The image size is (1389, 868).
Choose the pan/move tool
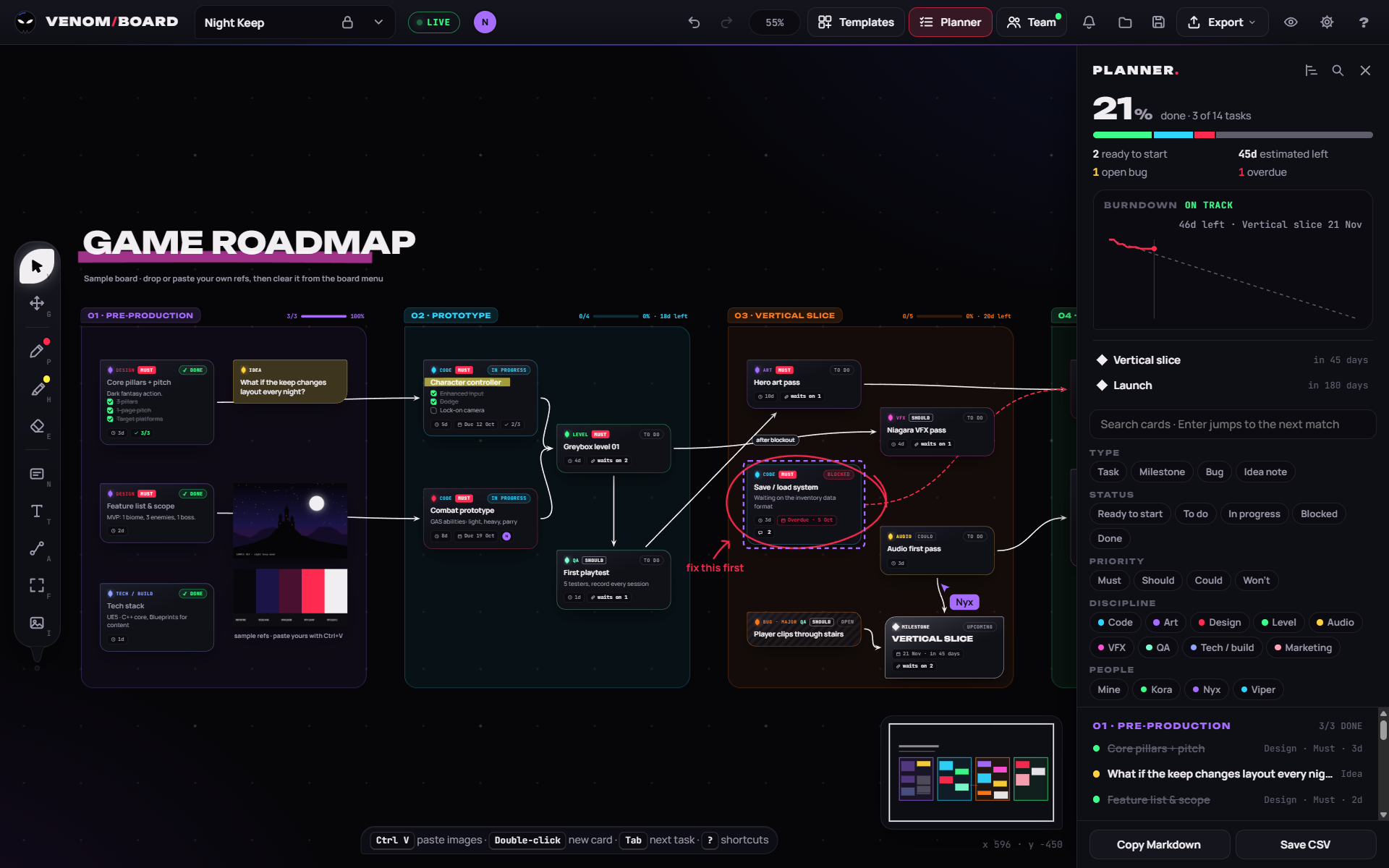tap(37, 303)
